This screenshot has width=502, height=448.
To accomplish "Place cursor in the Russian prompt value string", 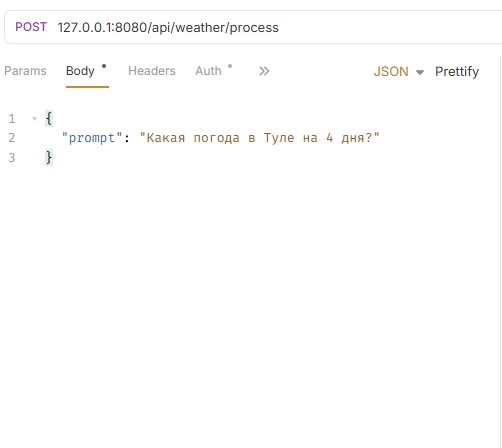I will (259, 138).
